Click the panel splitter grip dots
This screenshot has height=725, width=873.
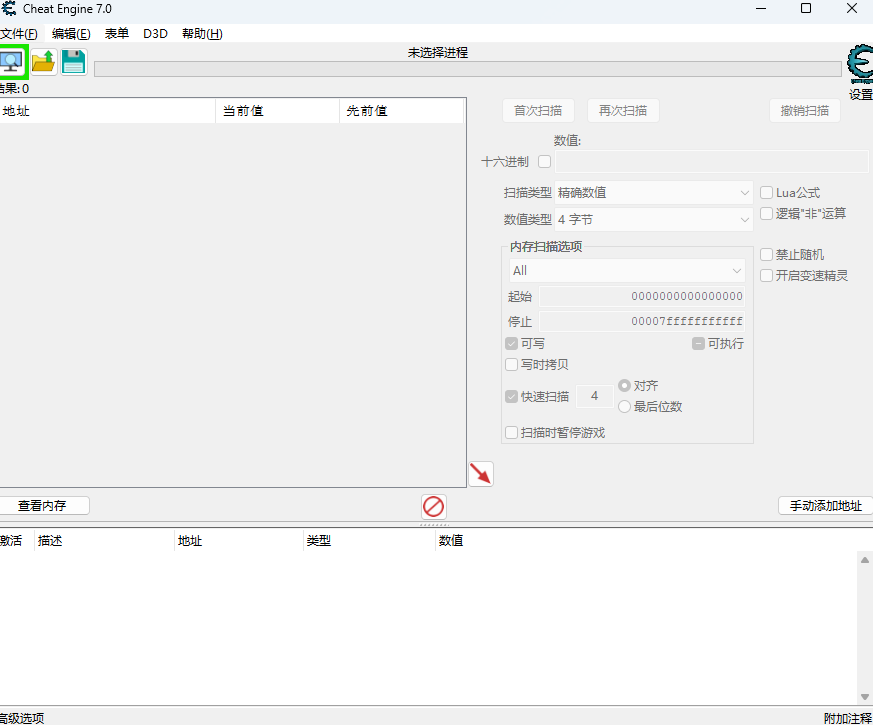434,525
